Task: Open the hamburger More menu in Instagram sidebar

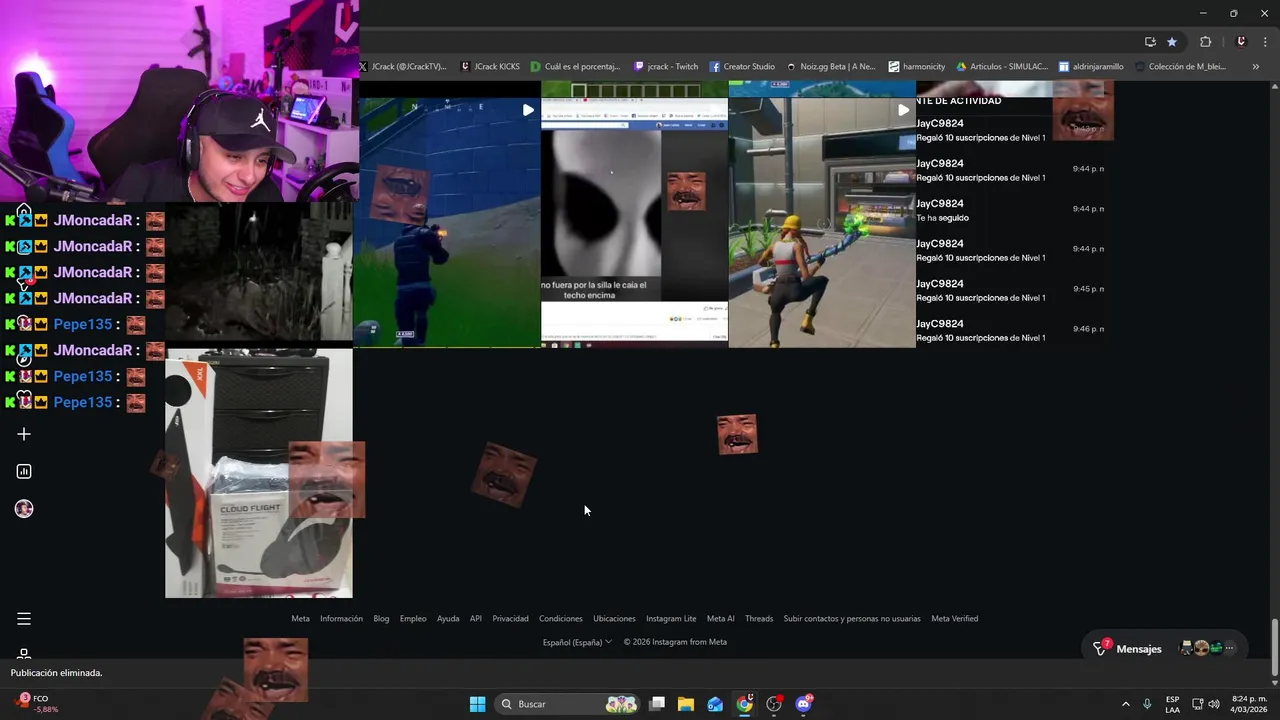Action: (x=24, y=619)
